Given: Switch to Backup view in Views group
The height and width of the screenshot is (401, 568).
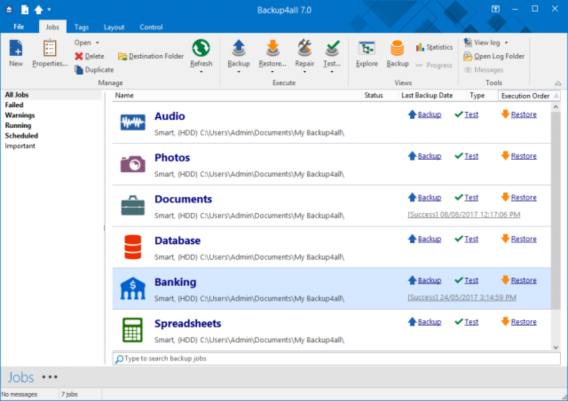Looking at the screenshot, I should click(397, 54).
